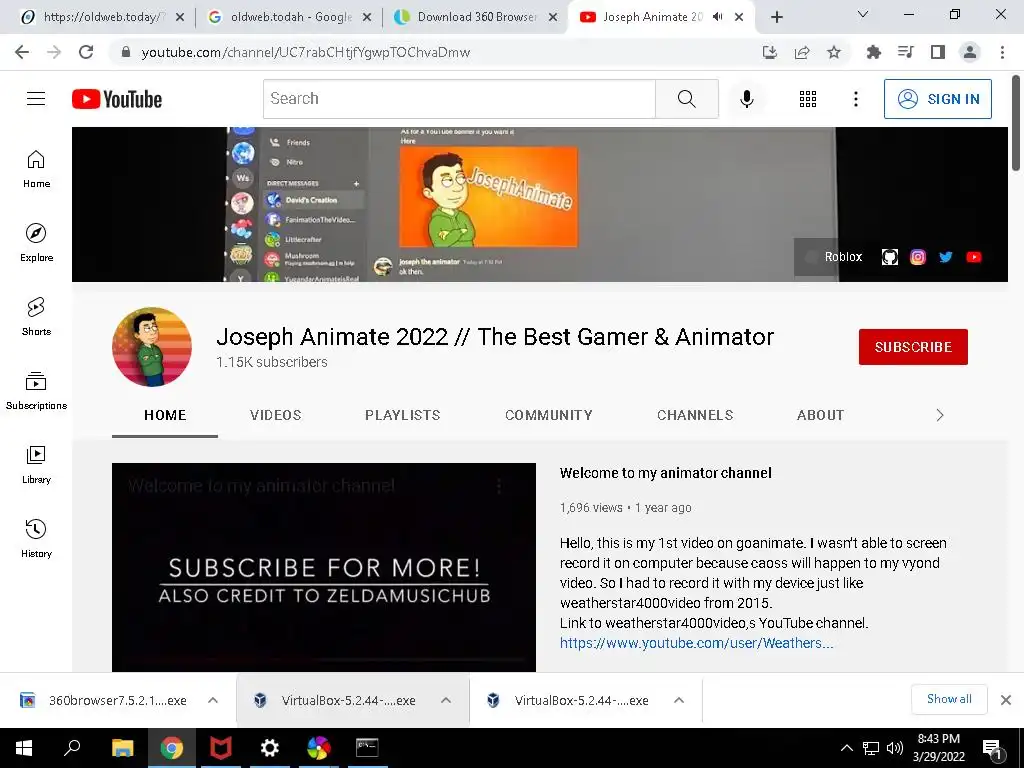Click the YouTube search input field
The image size is (1024, 768).
(x=459, y=99)
